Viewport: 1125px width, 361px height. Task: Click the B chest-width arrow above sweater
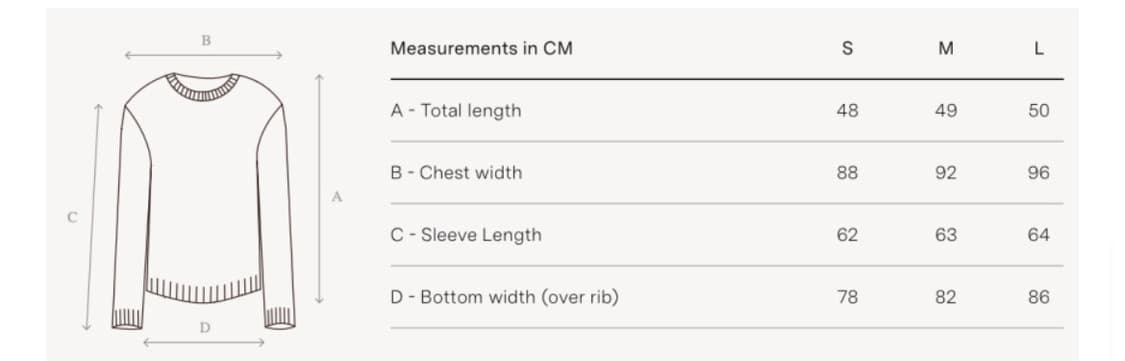(x=204, y=55)
